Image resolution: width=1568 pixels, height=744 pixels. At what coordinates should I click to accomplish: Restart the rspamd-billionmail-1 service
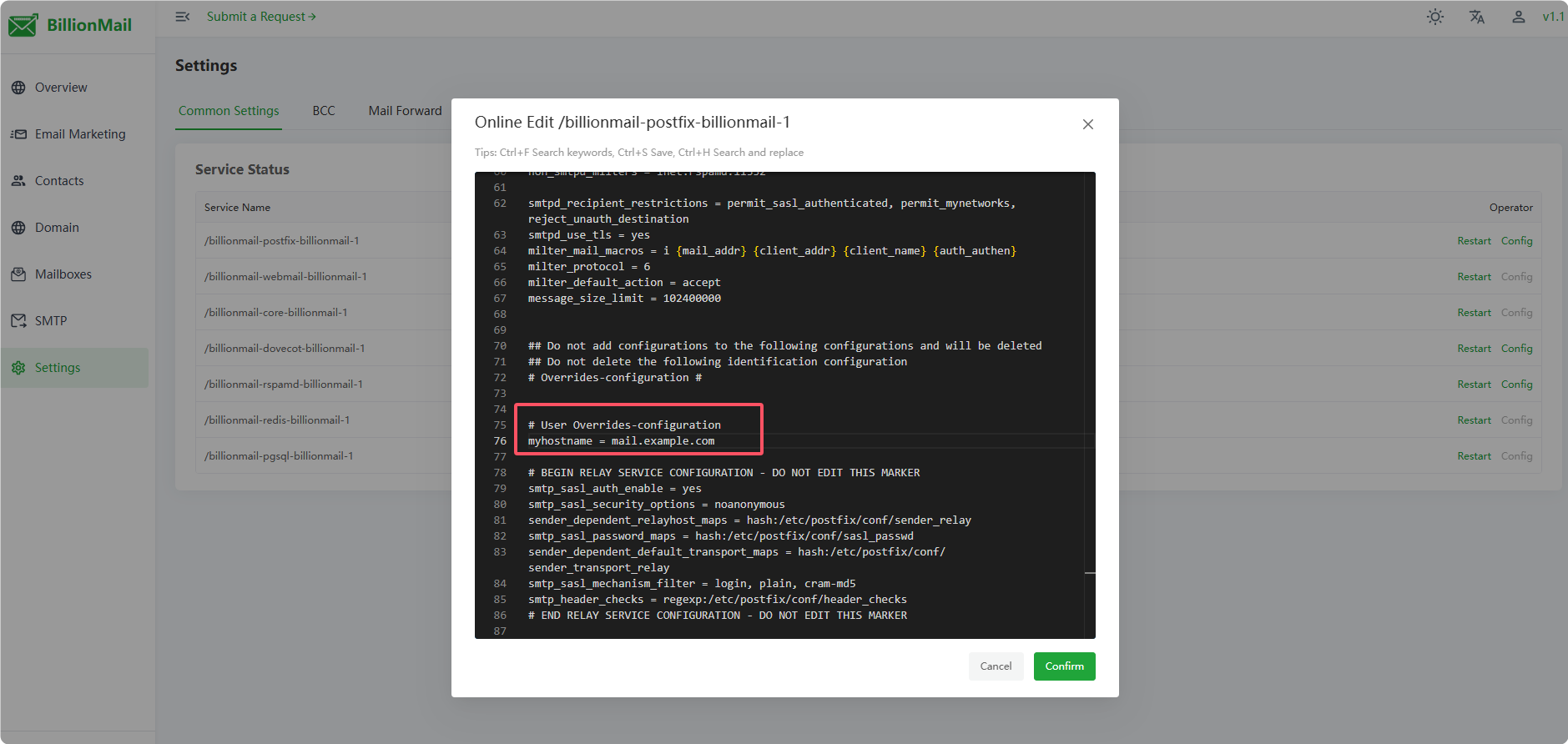1474,385
